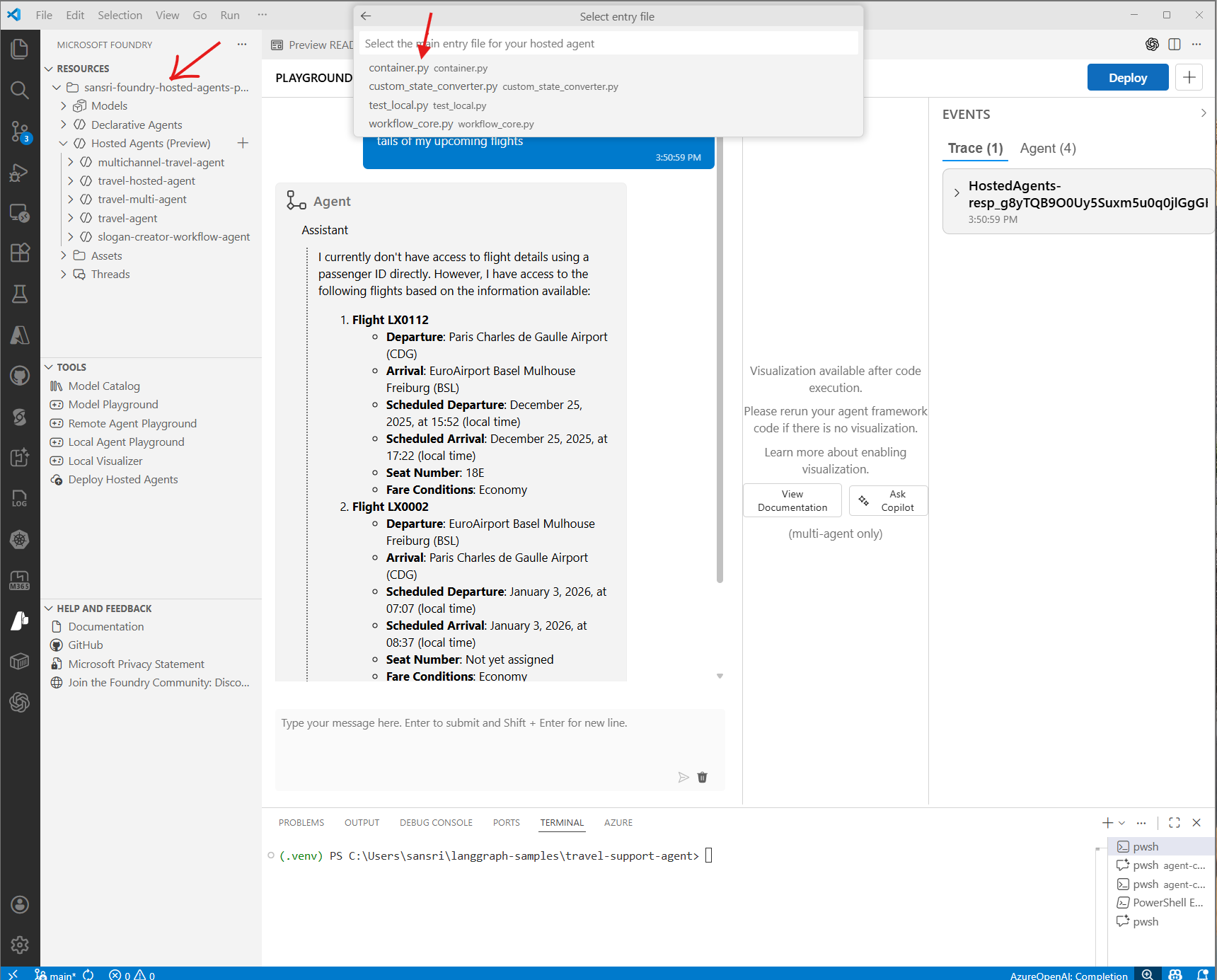This screenshot has width=1217, height=980.
Task: Expand the HostedAgents trace entry
Action: (x=957, y=192)
